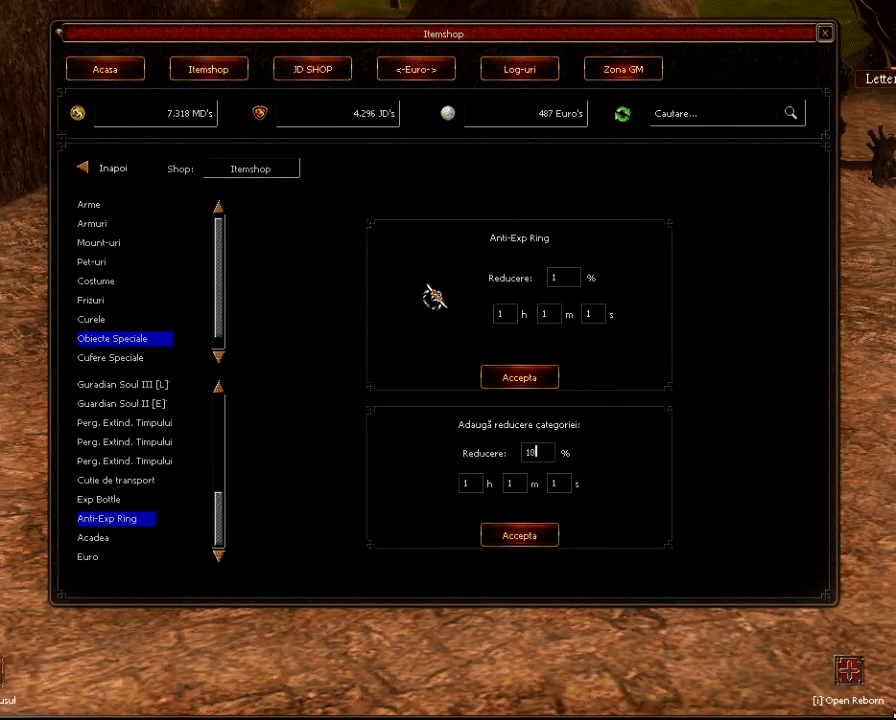Click the green refresh balance icon

(x=622, y=114)
